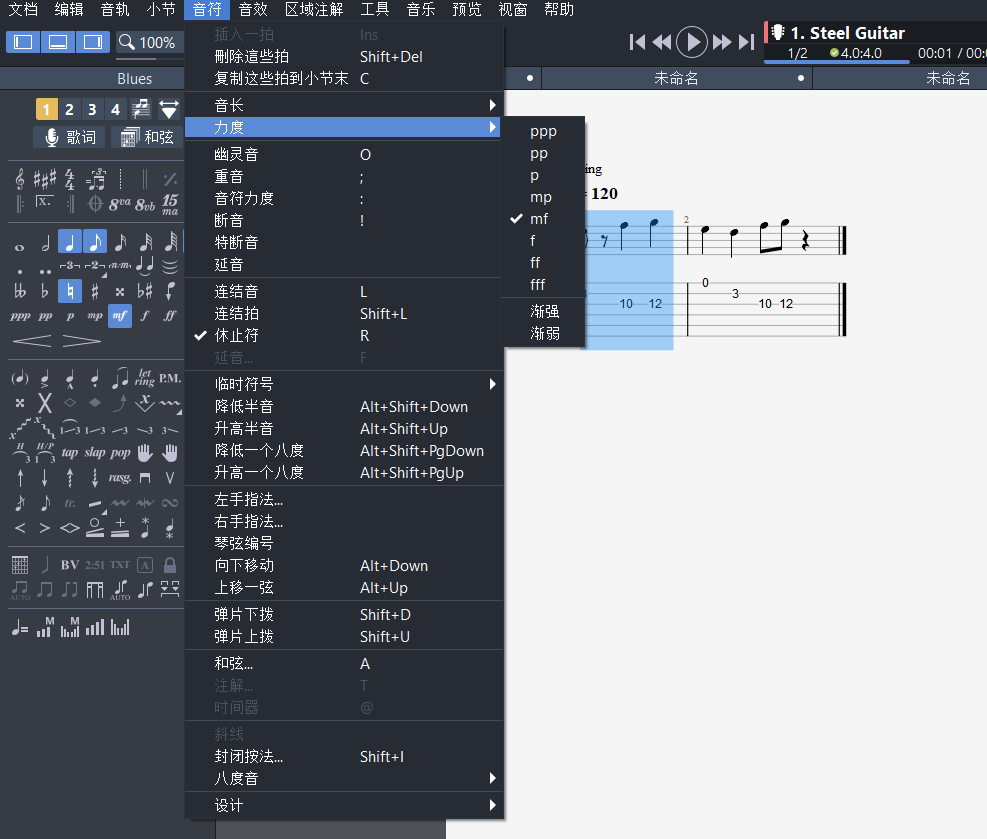Toggle the left panel visibility button
Screen dimensions: 987x839
pyautogui.click(x=23, y=42)
